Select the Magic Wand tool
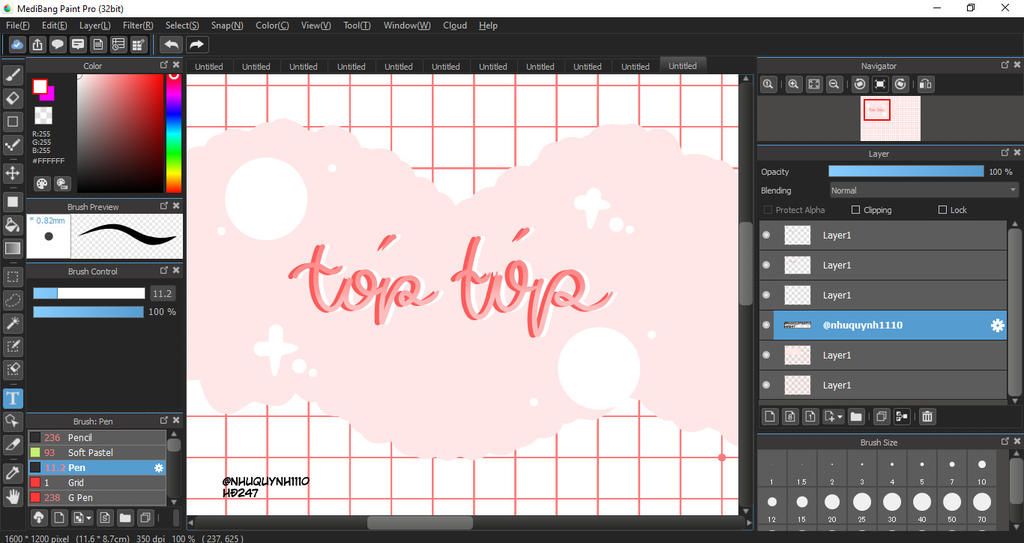 [12, 323]
